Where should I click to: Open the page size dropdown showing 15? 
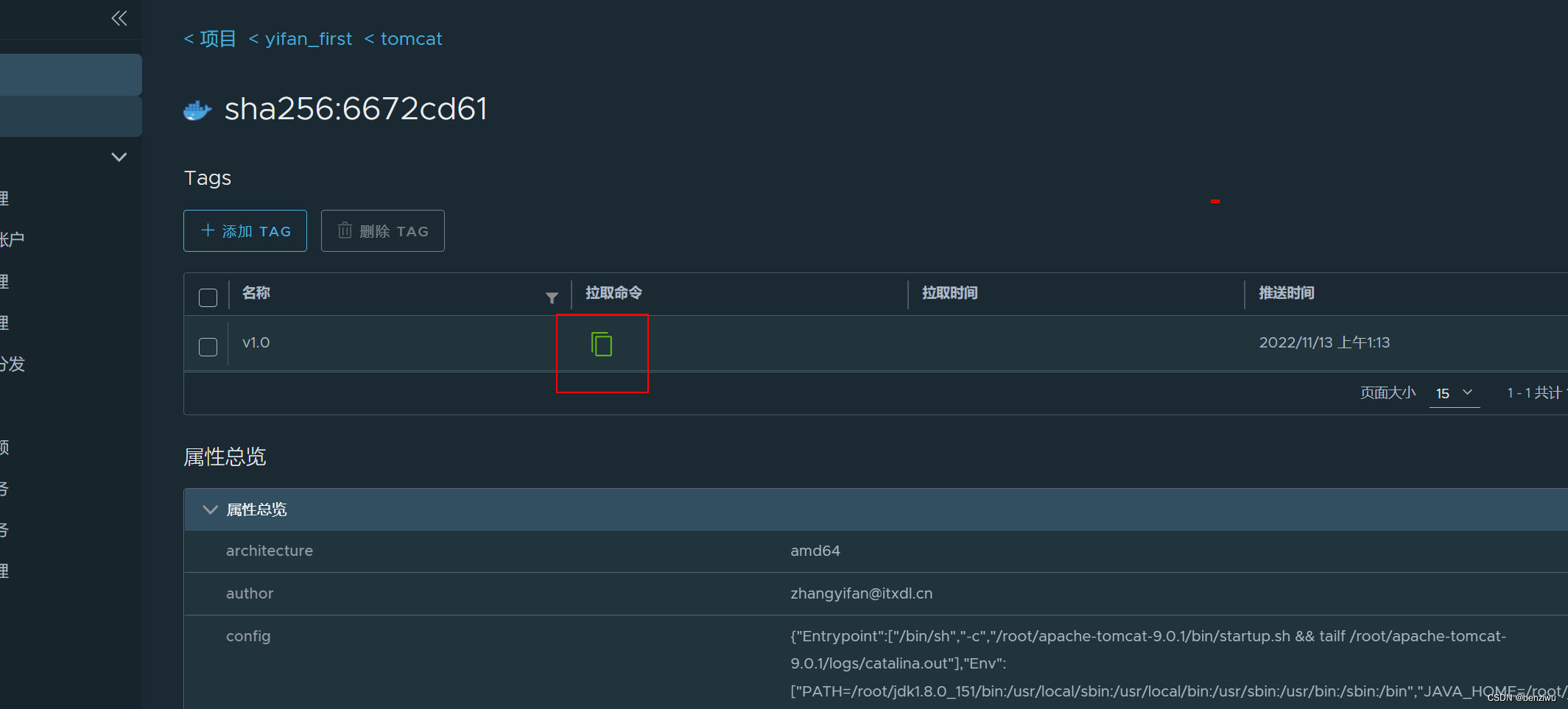[x=1455, y=393]
